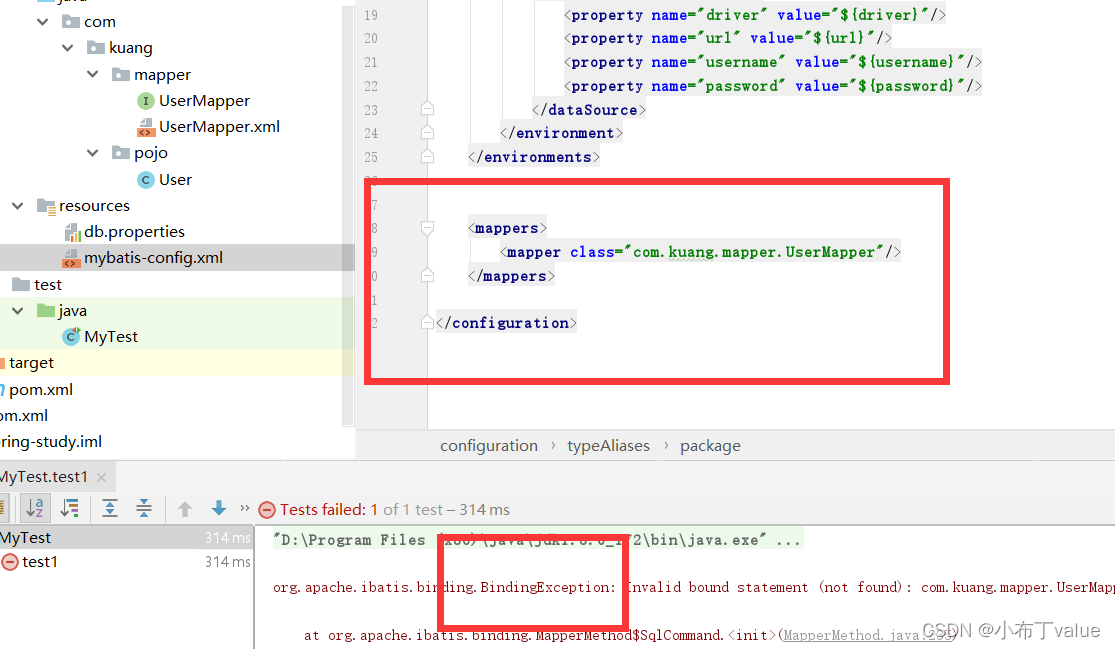Select the UserMapper.xml file icon
This screenshot has width=1115, height=649.
146,127
